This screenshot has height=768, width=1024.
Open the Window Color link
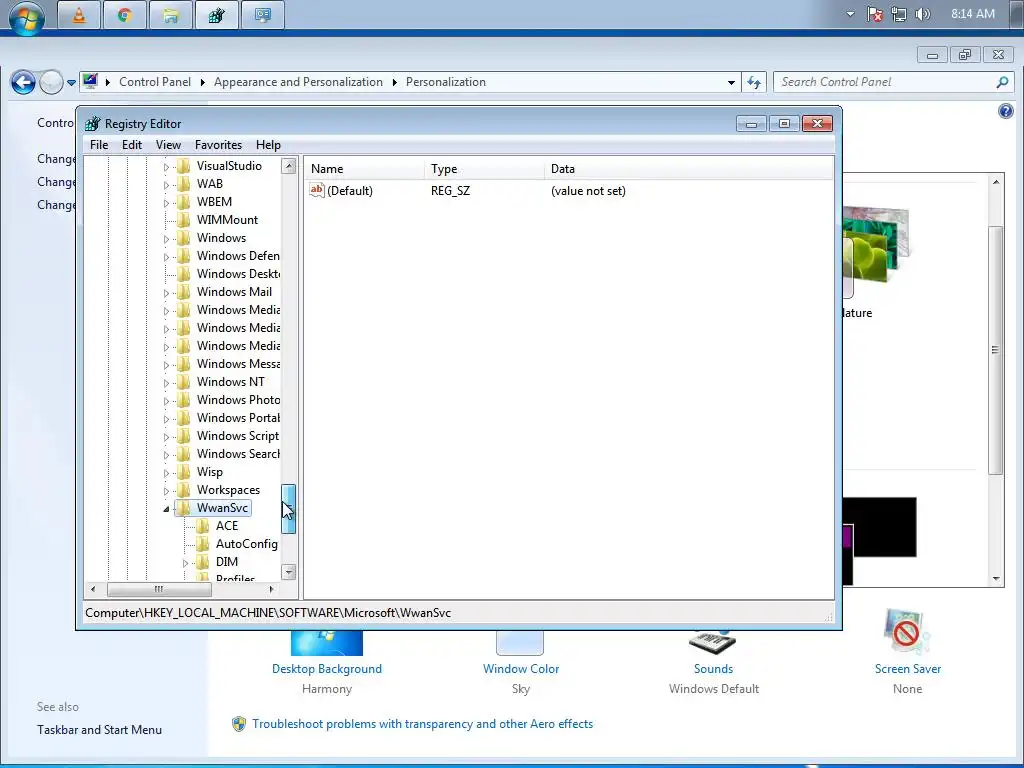(x=520, y=669)
